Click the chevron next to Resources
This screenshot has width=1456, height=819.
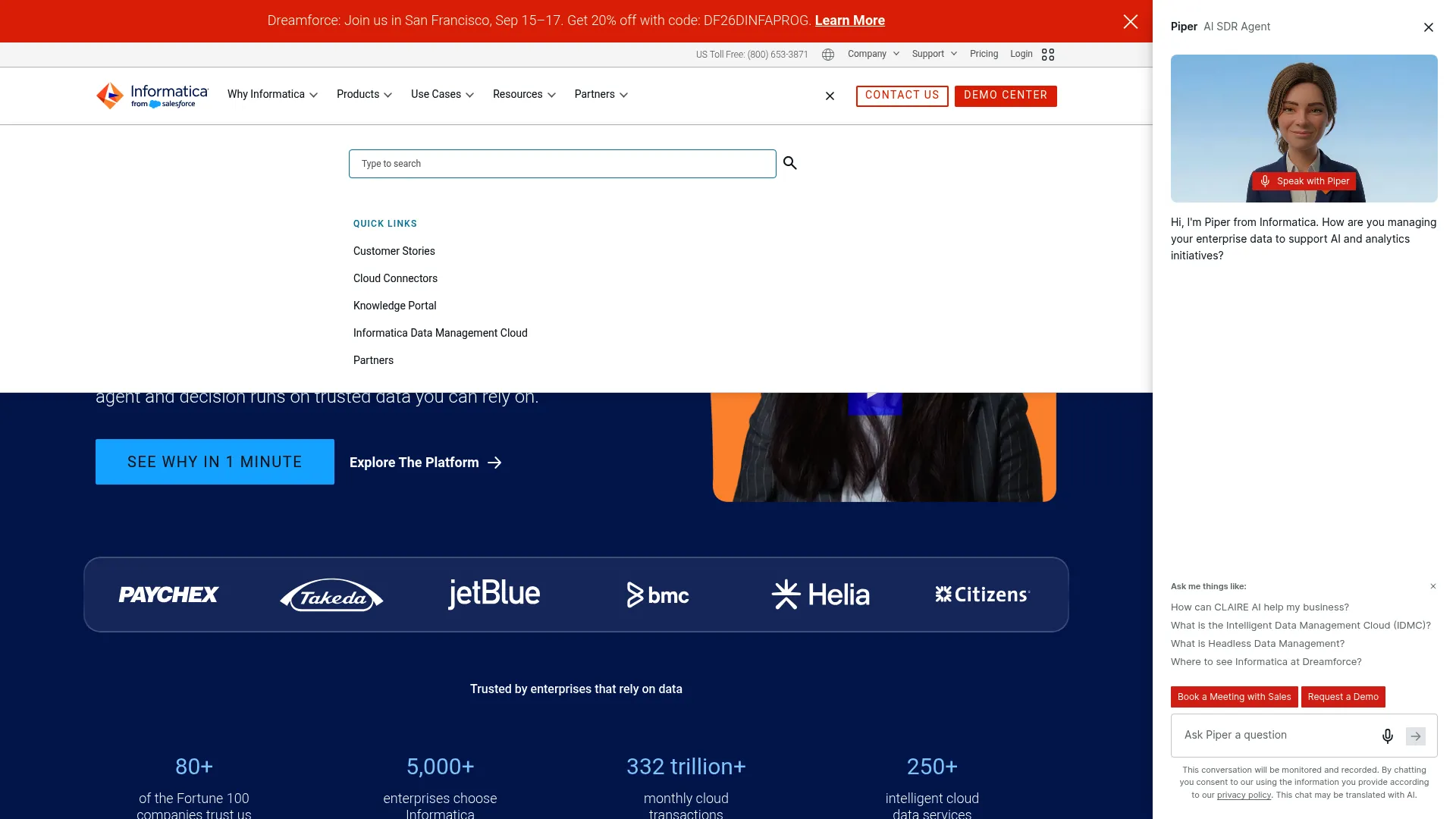(551, 96)
